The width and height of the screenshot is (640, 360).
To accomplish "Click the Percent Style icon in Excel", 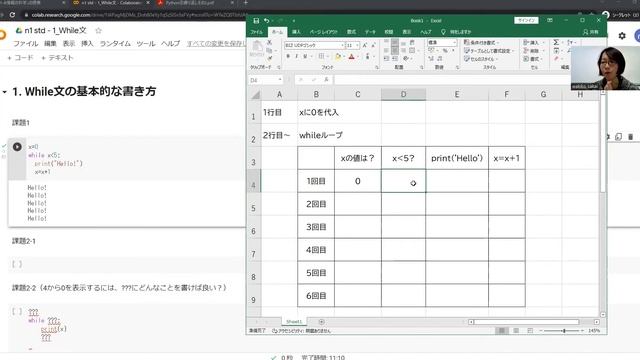I will (445, 51).
